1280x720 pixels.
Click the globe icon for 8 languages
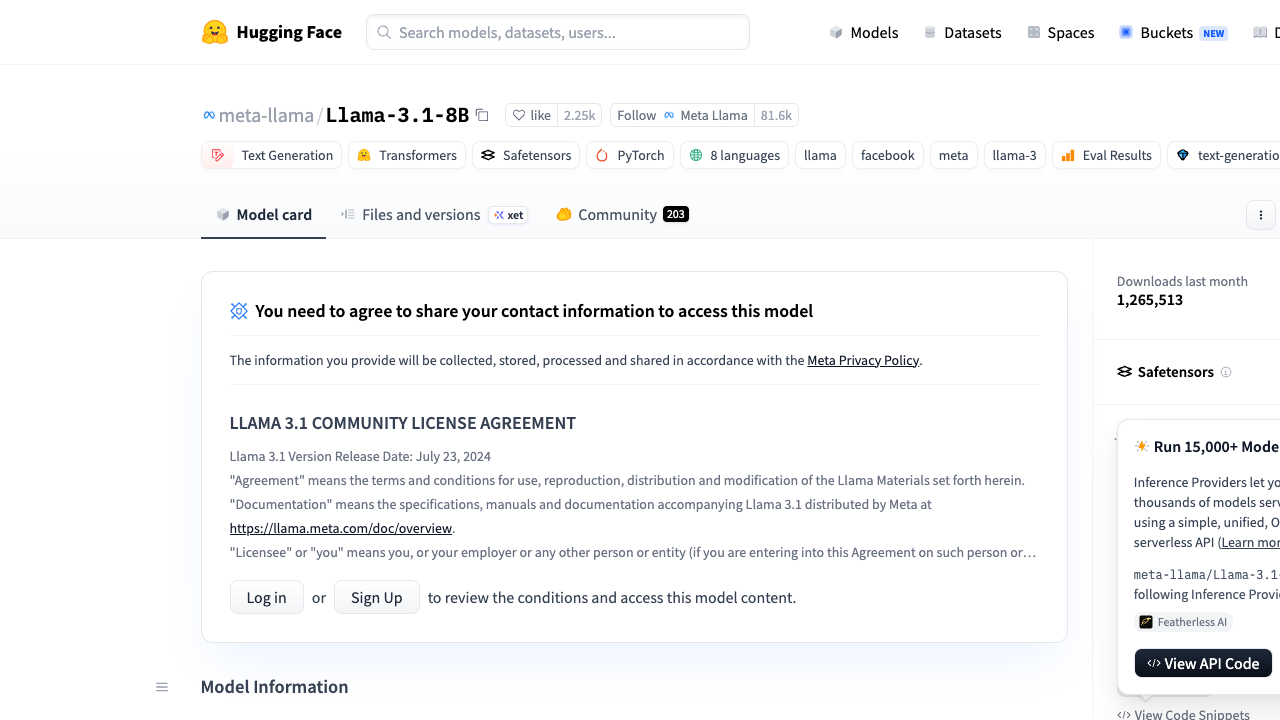click(x=696, y=155)
